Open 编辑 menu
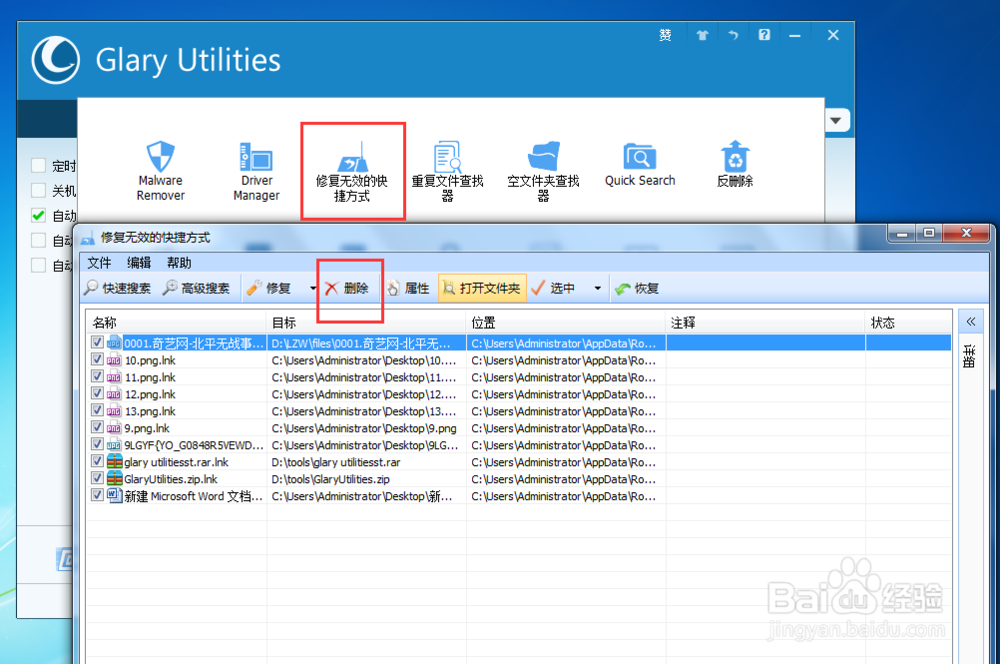This screenshot has width=1000, height=664. [x=139, y=263]
